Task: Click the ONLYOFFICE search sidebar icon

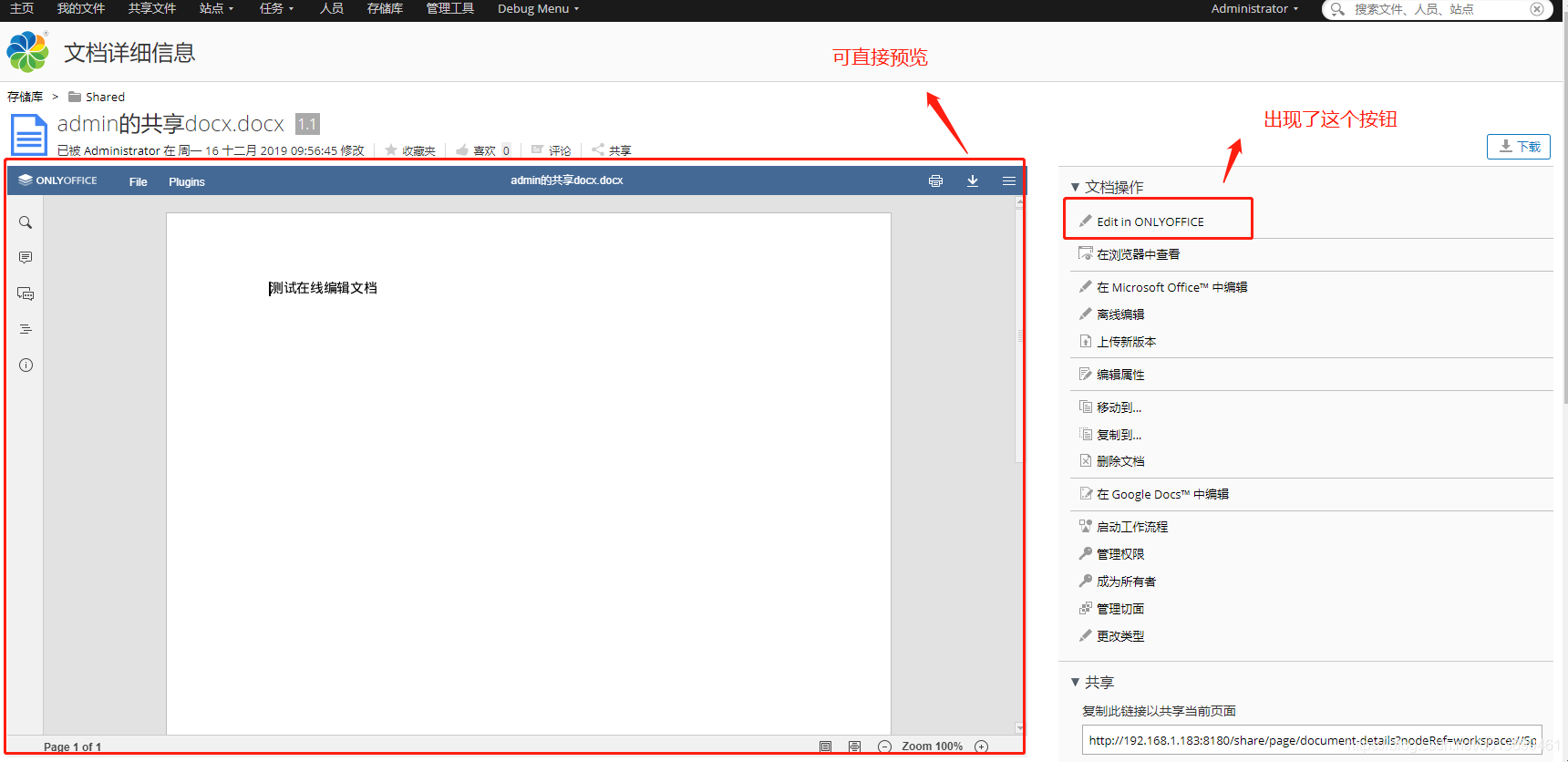Action: (26, 222)
